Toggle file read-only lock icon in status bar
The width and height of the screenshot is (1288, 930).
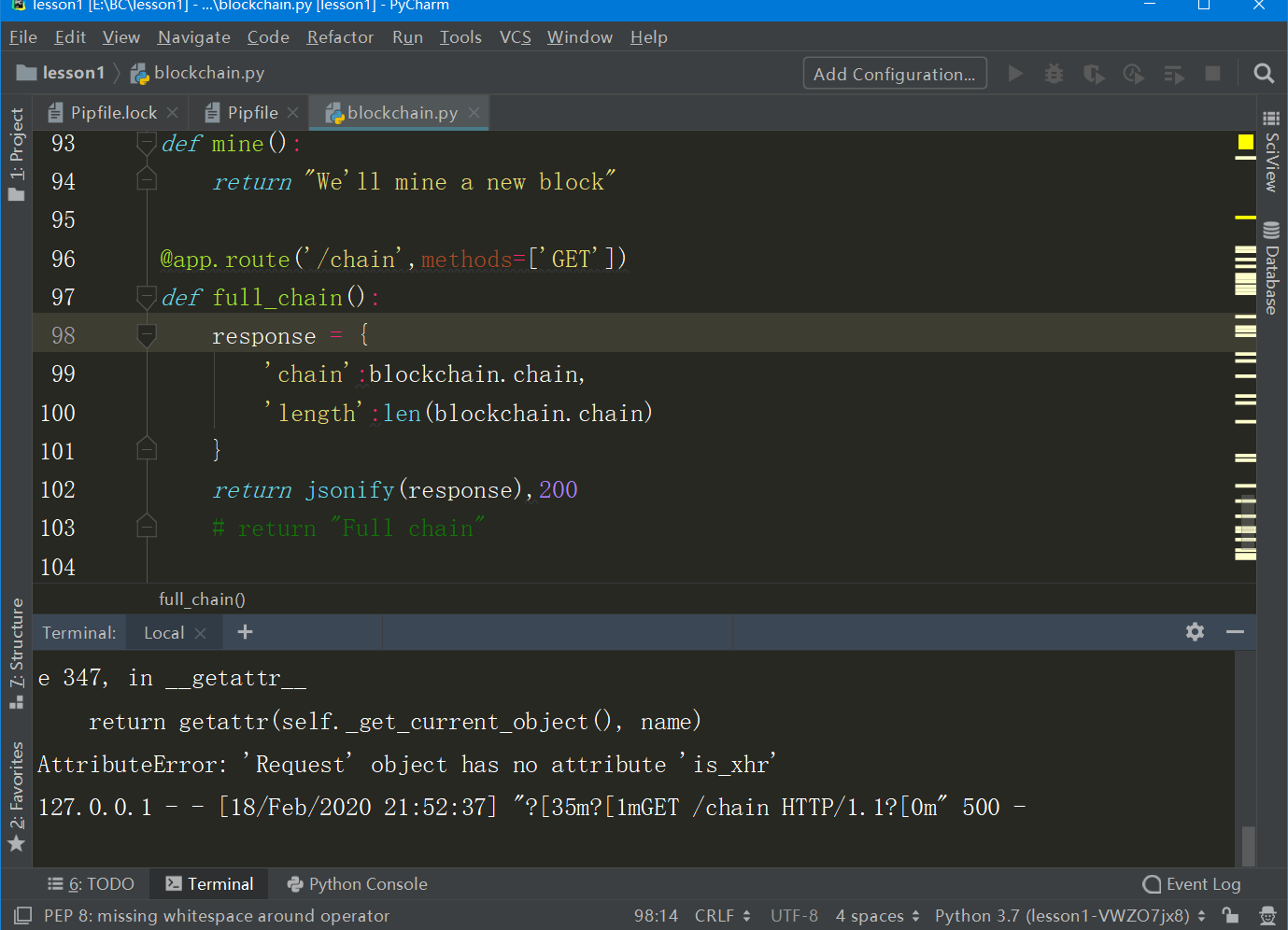(1231, 915)
